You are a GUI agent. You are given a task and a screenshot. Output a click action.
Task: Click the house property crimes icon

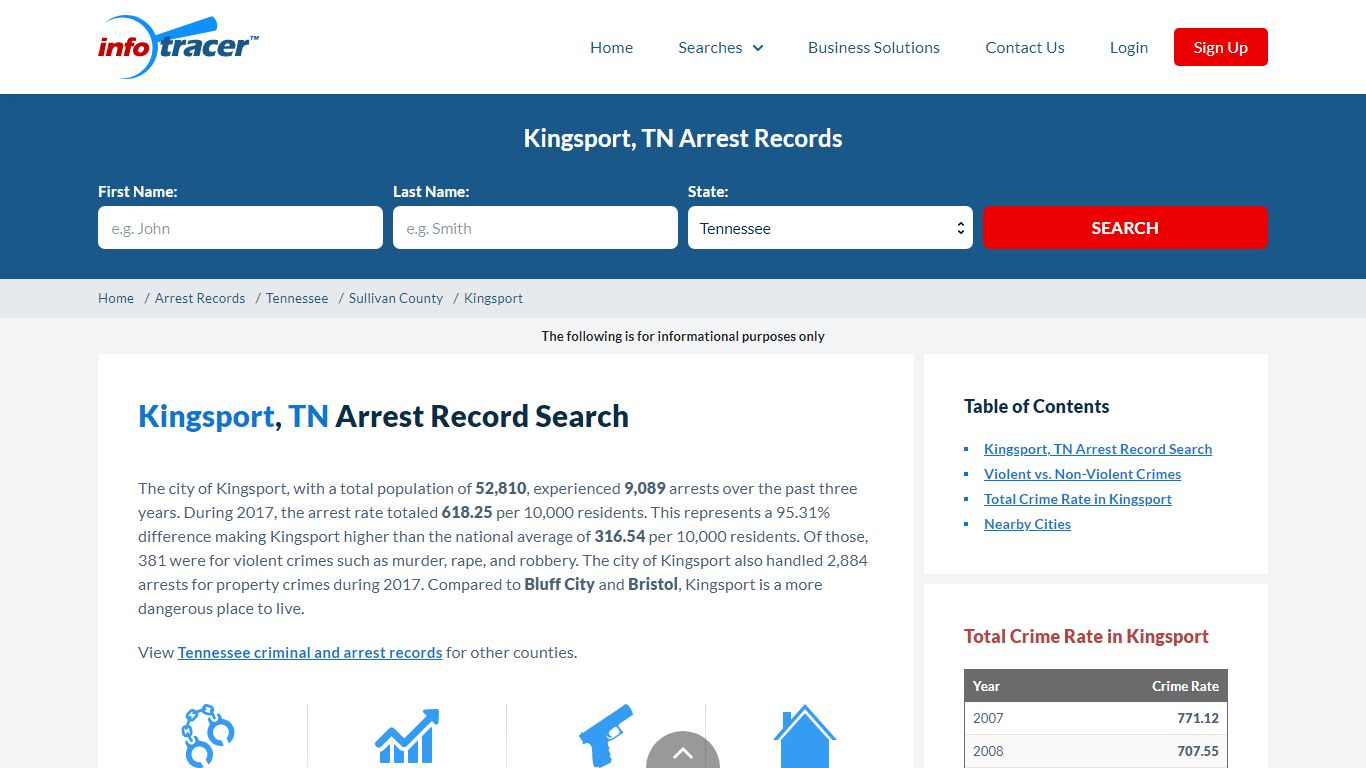805,736
